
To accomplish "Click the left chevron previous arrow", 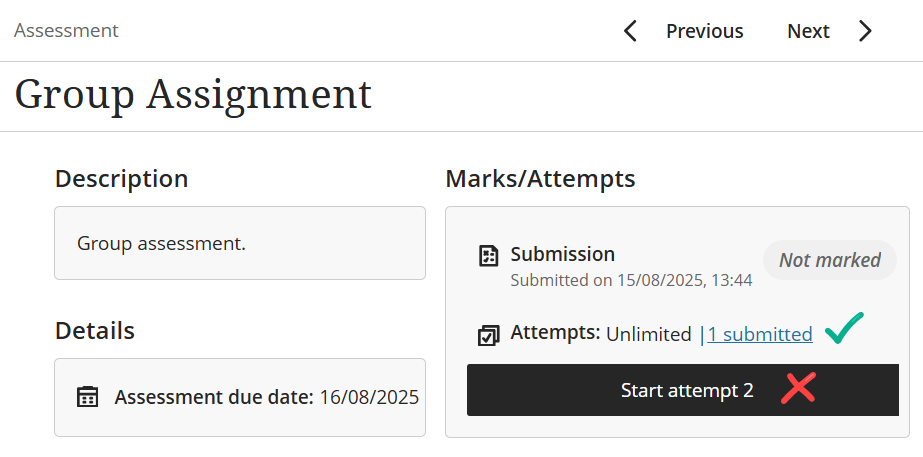I will (630, 31).
